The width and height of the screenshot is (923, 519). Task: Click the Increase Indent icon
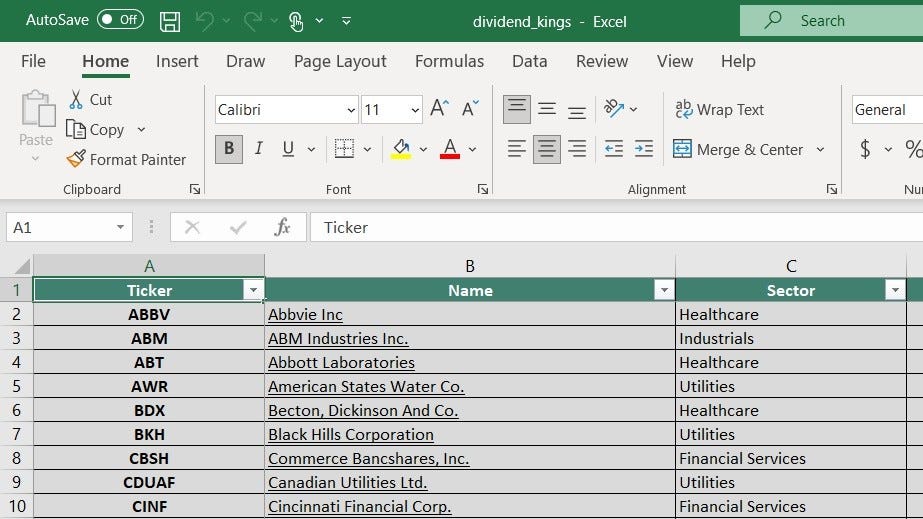(x=643, y=149)
